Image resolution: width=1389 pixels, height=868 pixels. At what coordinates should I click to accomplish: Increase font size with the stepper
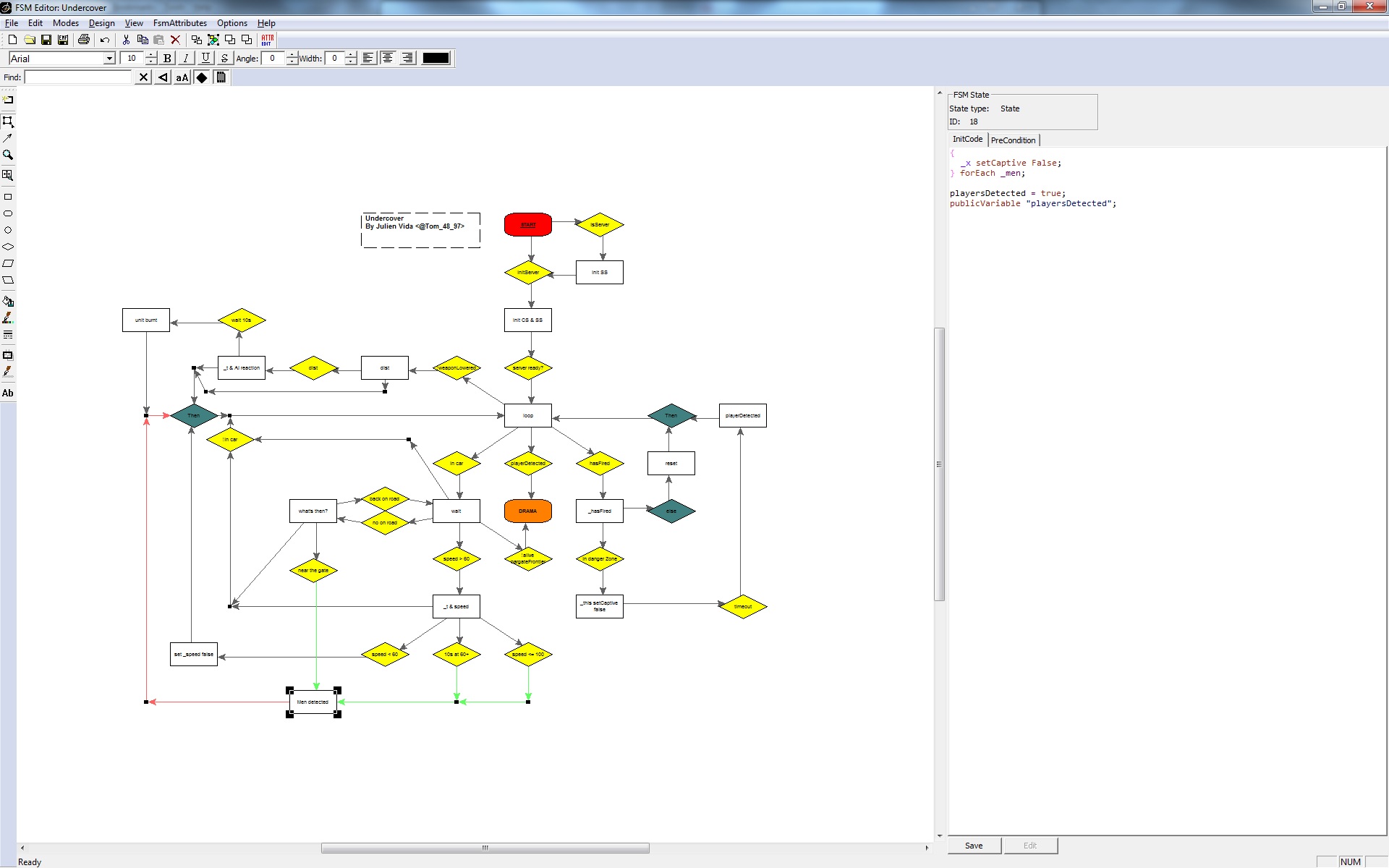[150, 55]
